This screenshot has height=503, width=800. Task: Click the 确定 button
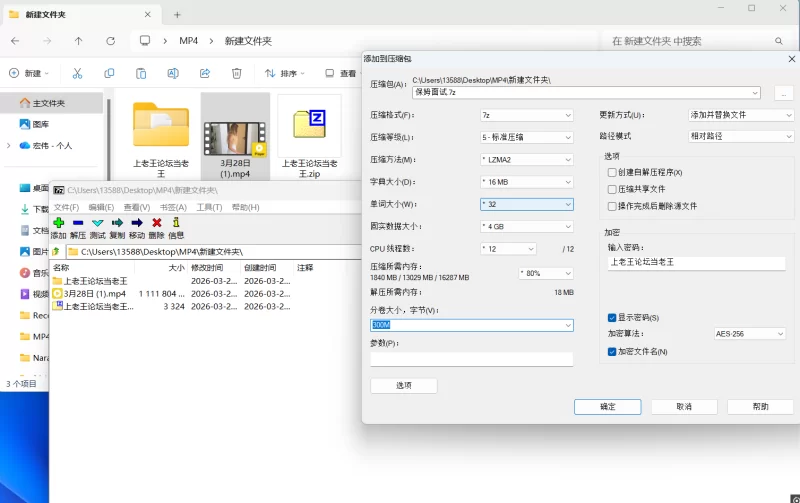[607, 407]
